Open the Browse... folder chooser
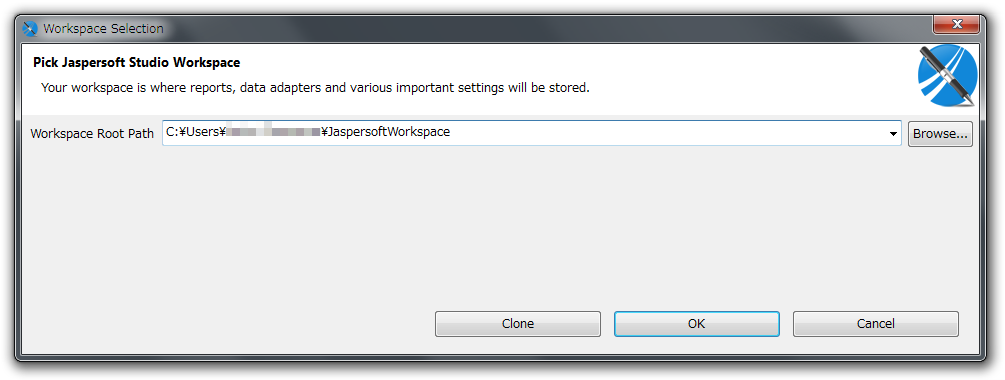Viewport: 1005px width, 380px height. point(940,134)
